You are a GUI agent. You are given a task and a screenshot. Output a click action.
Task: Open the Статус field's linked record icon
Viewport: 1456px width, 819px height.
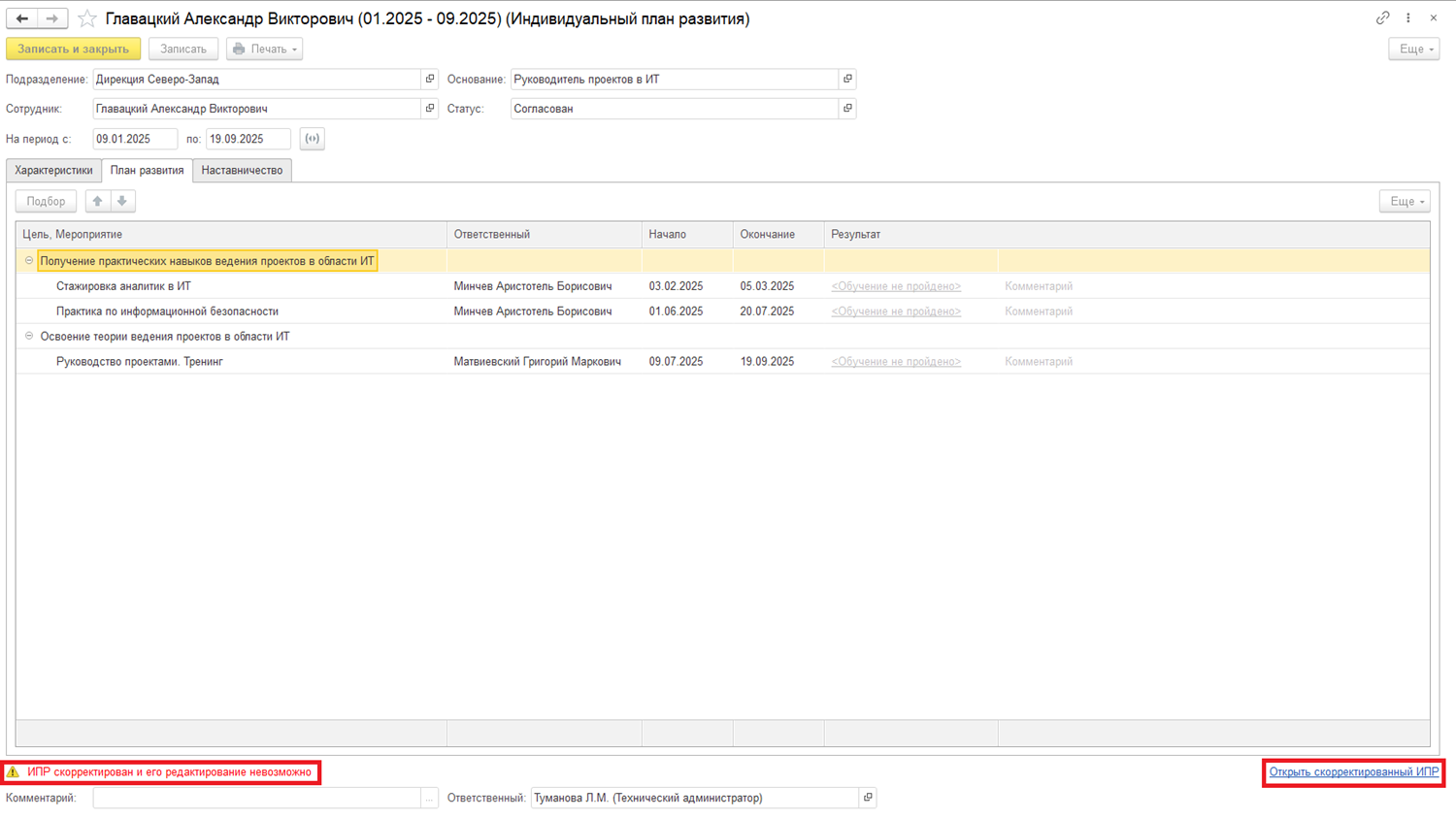point(847,109)
